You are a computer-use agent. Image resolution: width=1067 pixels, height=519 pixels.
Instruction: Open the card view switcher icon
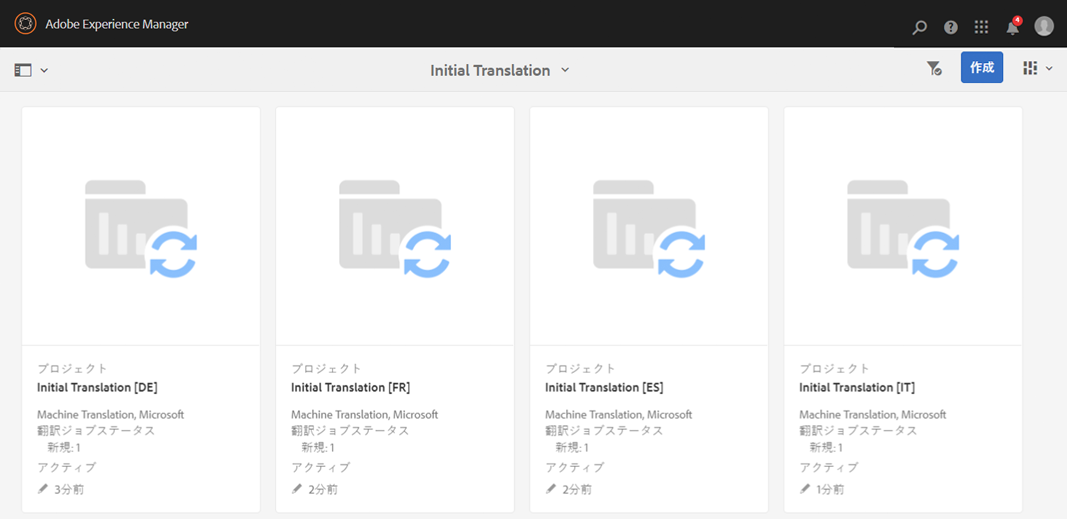click(x=1030, y=68)
